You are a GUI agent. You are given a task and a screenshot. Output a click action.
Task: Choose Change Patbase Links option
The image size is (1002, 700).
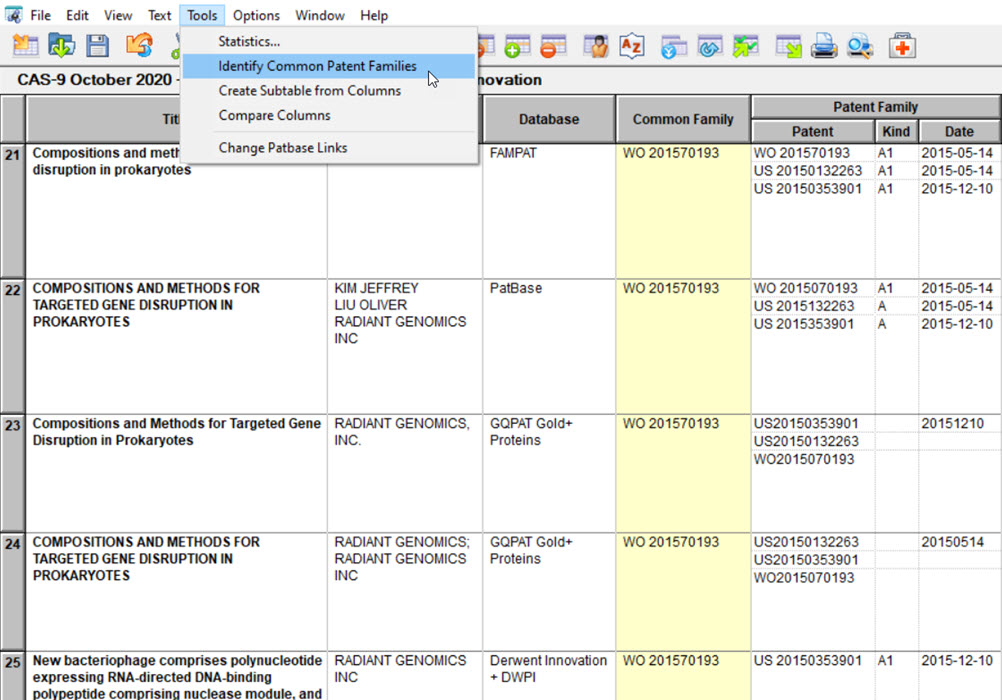tap(283, 147)
